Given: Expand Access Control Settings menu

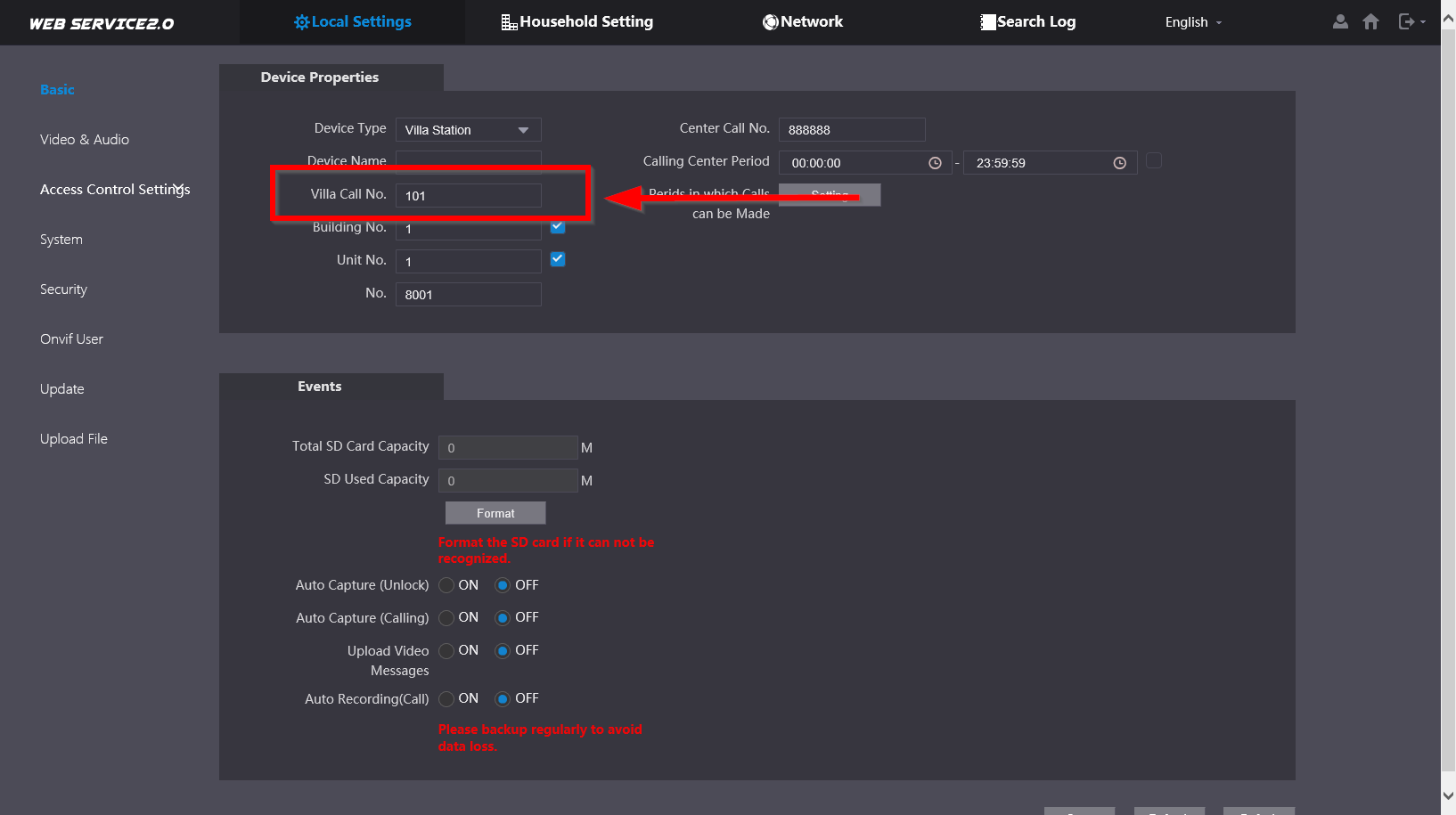Looking at the screenshot, I should coord(115,190).
